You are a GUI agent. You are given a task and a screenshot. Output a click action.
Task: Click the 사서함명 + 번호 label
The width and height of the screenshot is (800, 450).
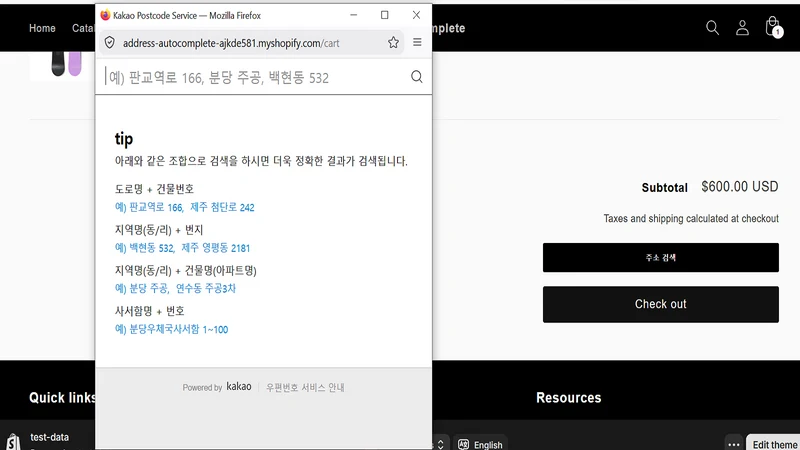click(149, 311)
